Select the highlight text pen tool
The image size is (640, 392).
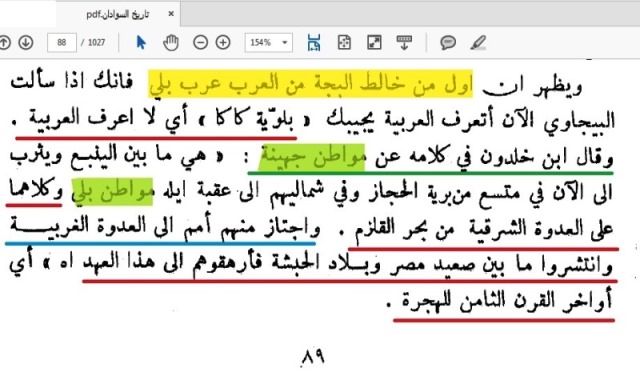(x=478, y=42)
